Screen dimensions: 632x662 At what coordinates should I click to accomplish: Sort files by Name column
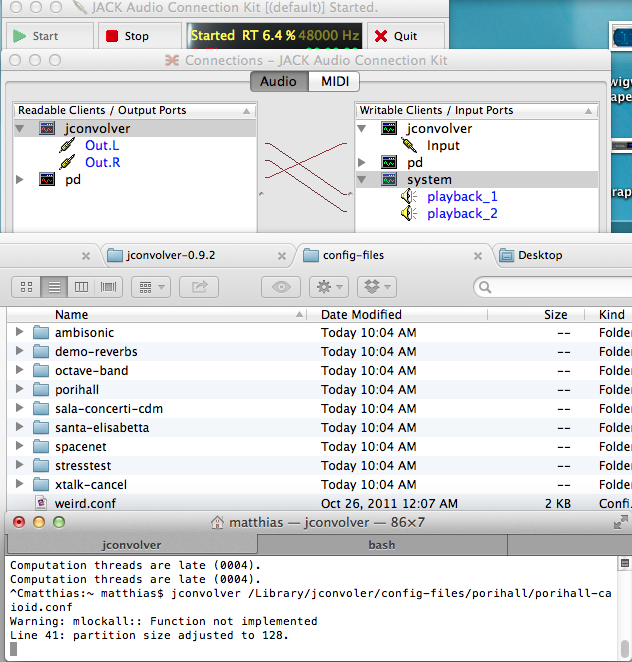click(157, 315)
